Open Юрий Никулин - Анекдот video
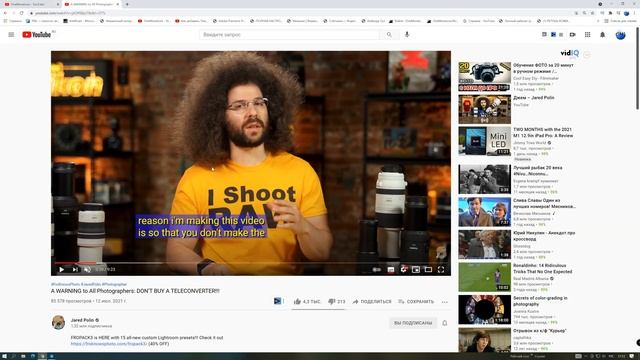This screenshot has height=360, width=640. click(484, 244)
